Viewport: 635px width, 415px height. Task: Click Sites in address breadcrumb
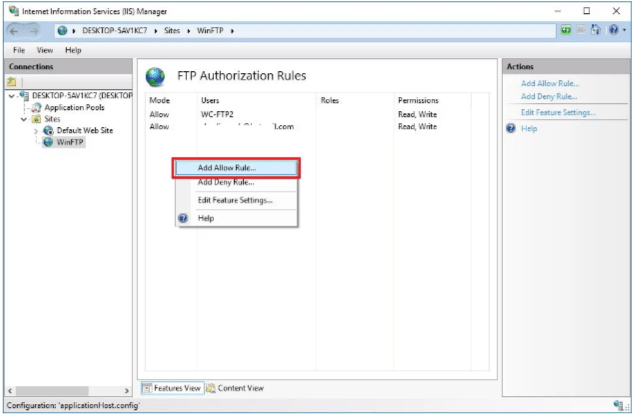coord(172,31)
